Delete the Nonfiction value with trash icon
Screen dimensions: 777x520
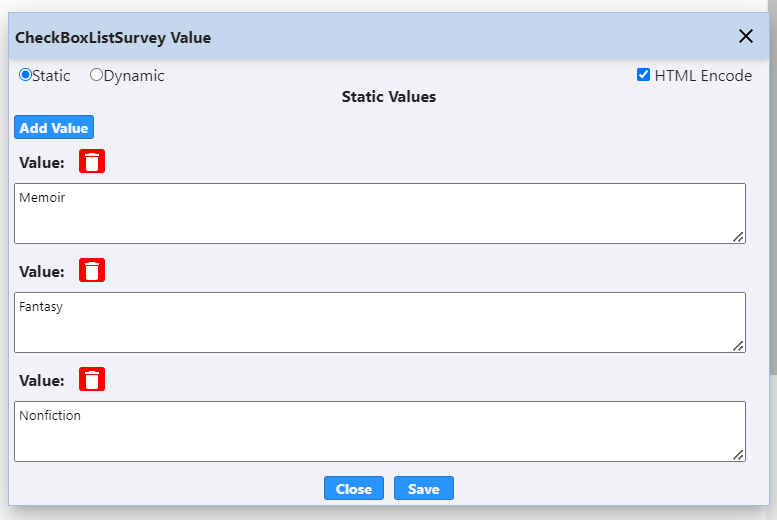pyautogui.click(x=92, y=379)
